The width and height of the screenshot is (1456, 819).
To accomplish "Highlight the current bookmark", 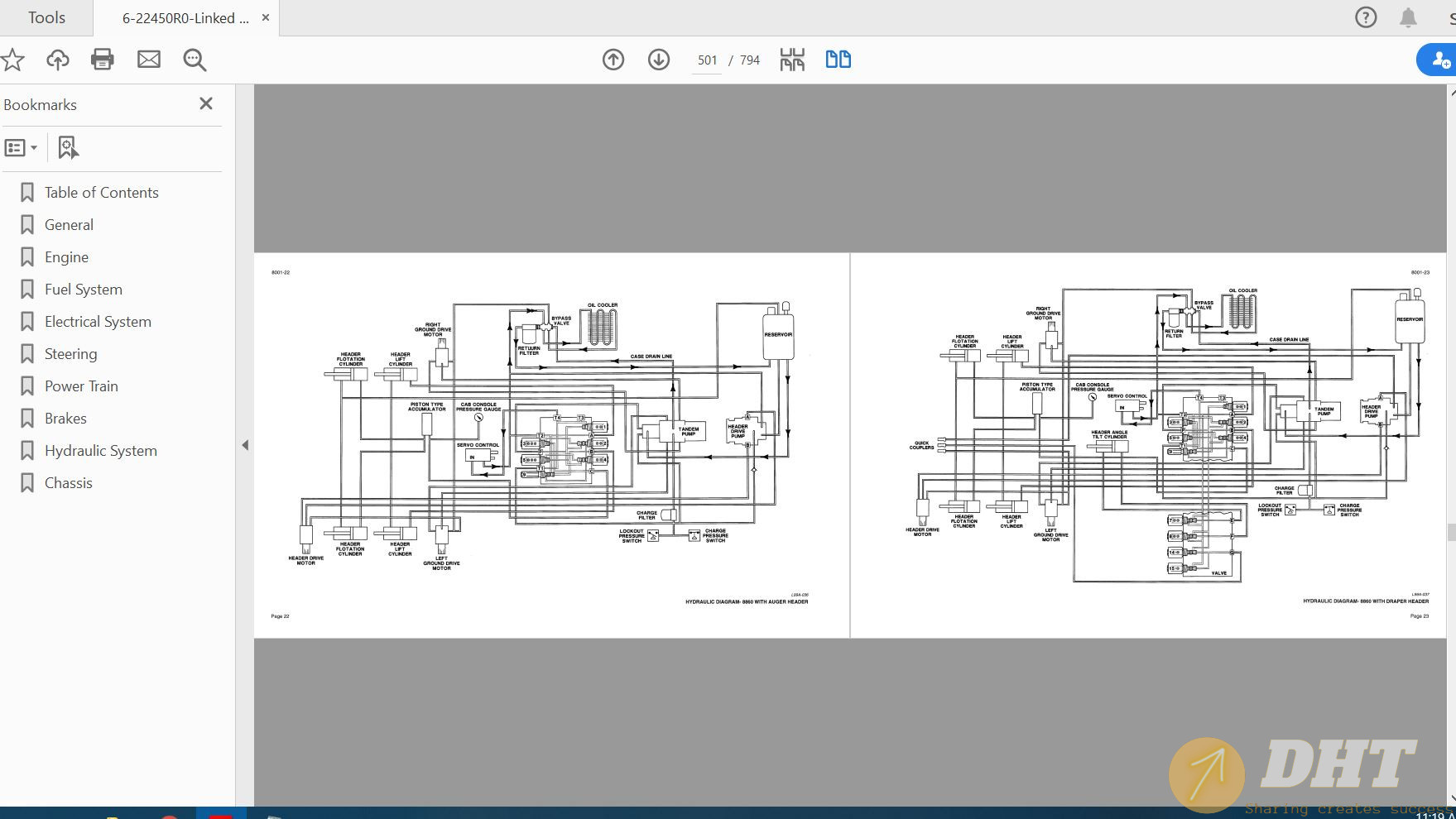I will pos(67,146).
